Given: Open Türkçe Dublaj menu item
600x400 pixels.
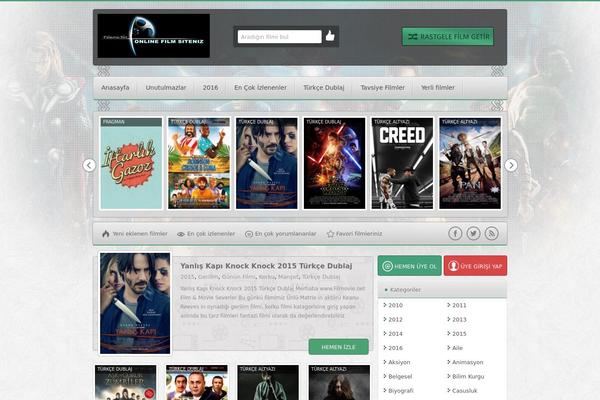Looking at the screenshot, I should (x=324, y=88).
